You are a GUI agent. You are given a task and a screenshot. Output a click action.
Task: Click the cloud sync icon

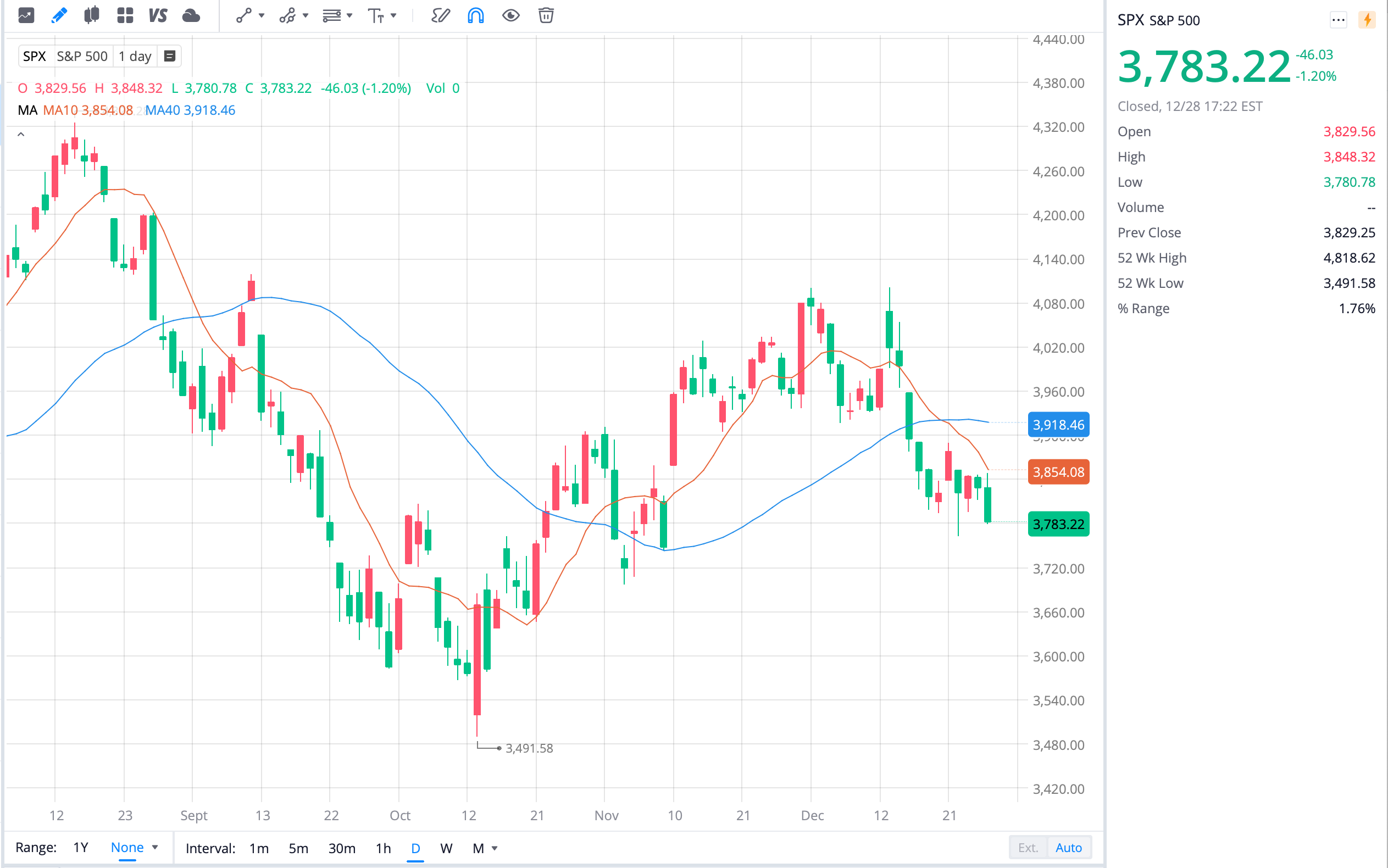(191, 15)
